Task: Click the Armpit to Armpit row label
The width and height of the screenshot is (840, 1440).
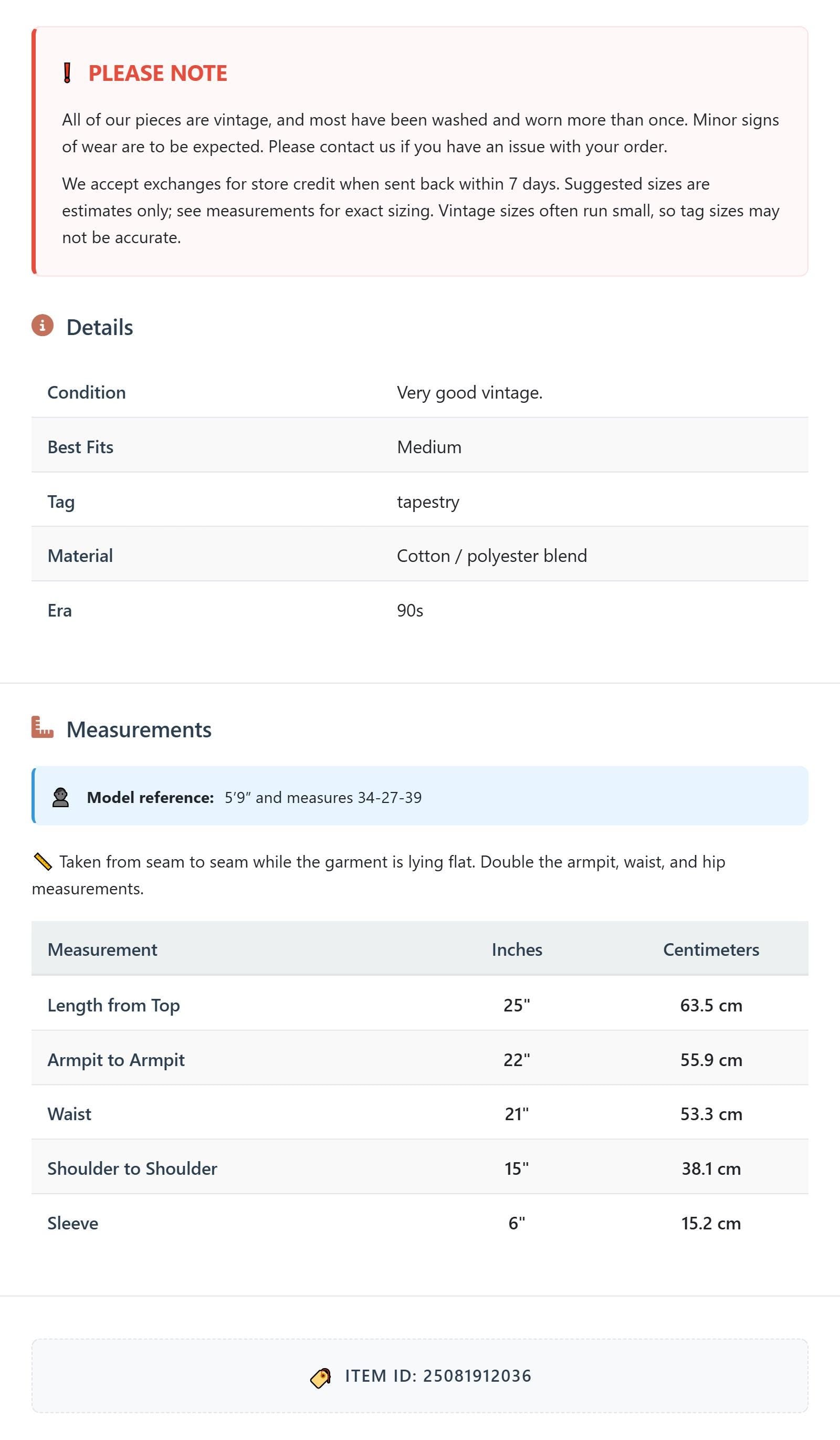Action: [x=116, y=1060]
